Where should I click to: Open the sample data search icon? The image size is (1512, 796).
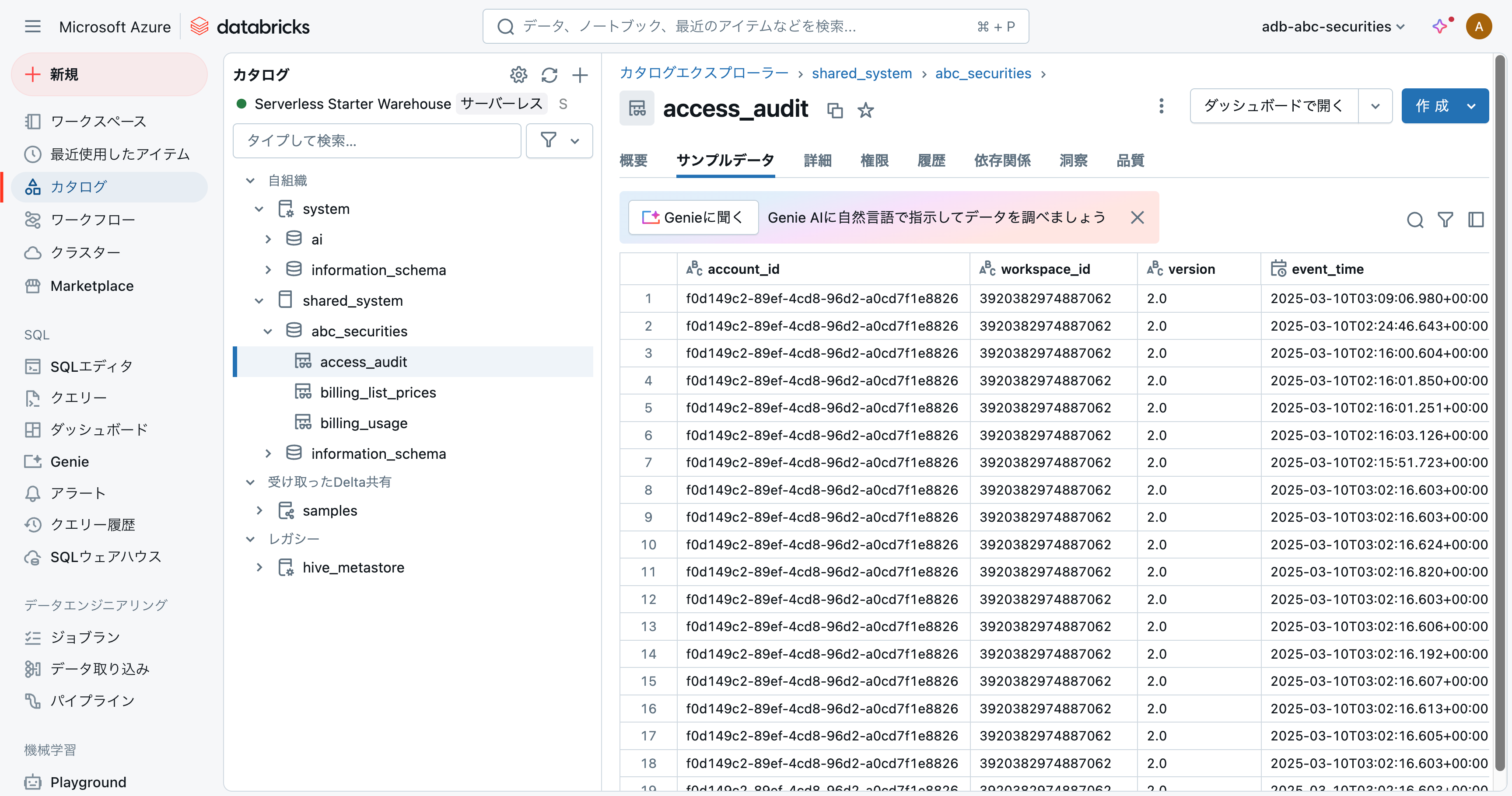coord(1414,220)
